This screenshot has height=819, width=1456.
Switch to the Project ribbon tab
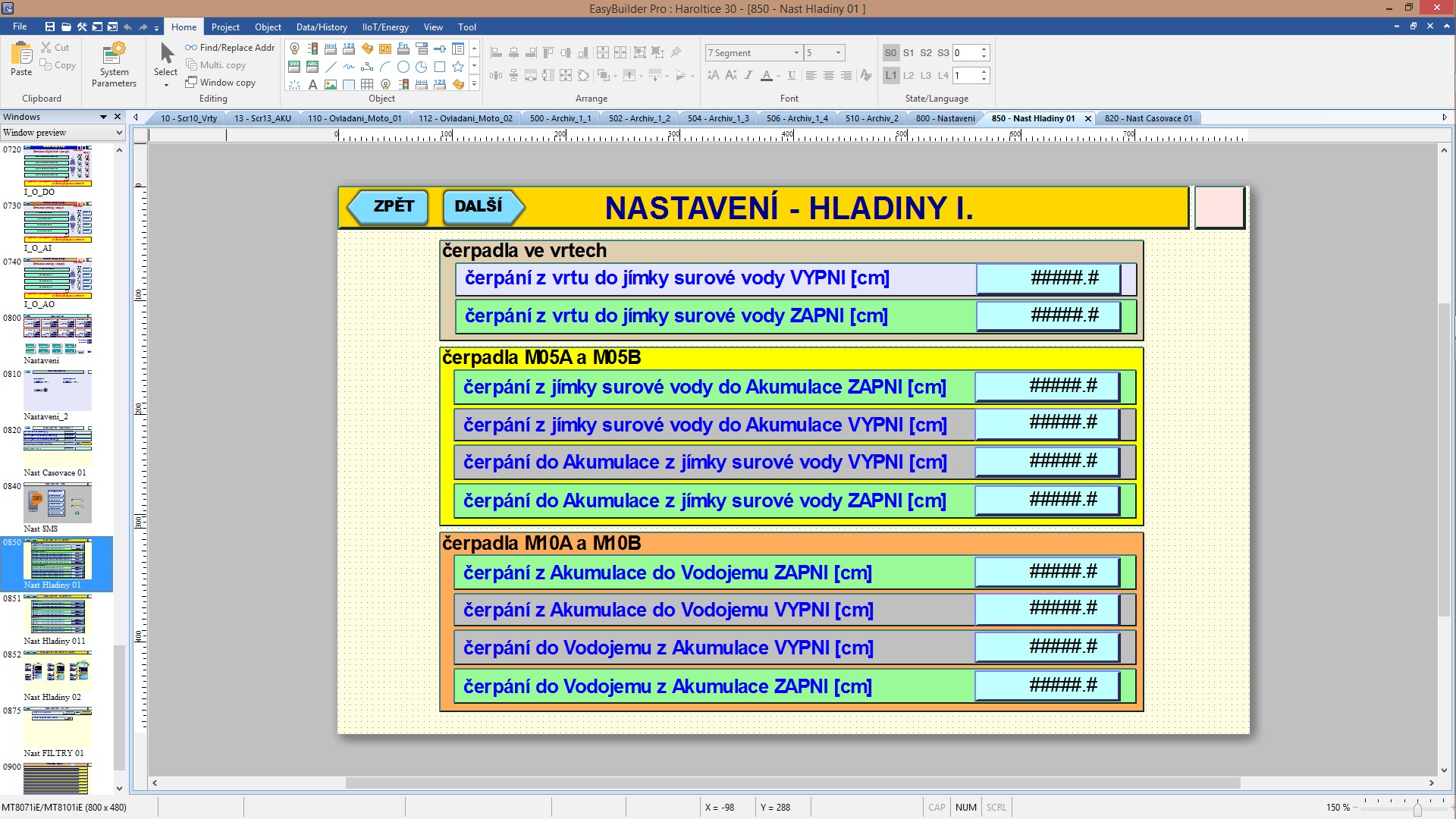click(225, 27)
